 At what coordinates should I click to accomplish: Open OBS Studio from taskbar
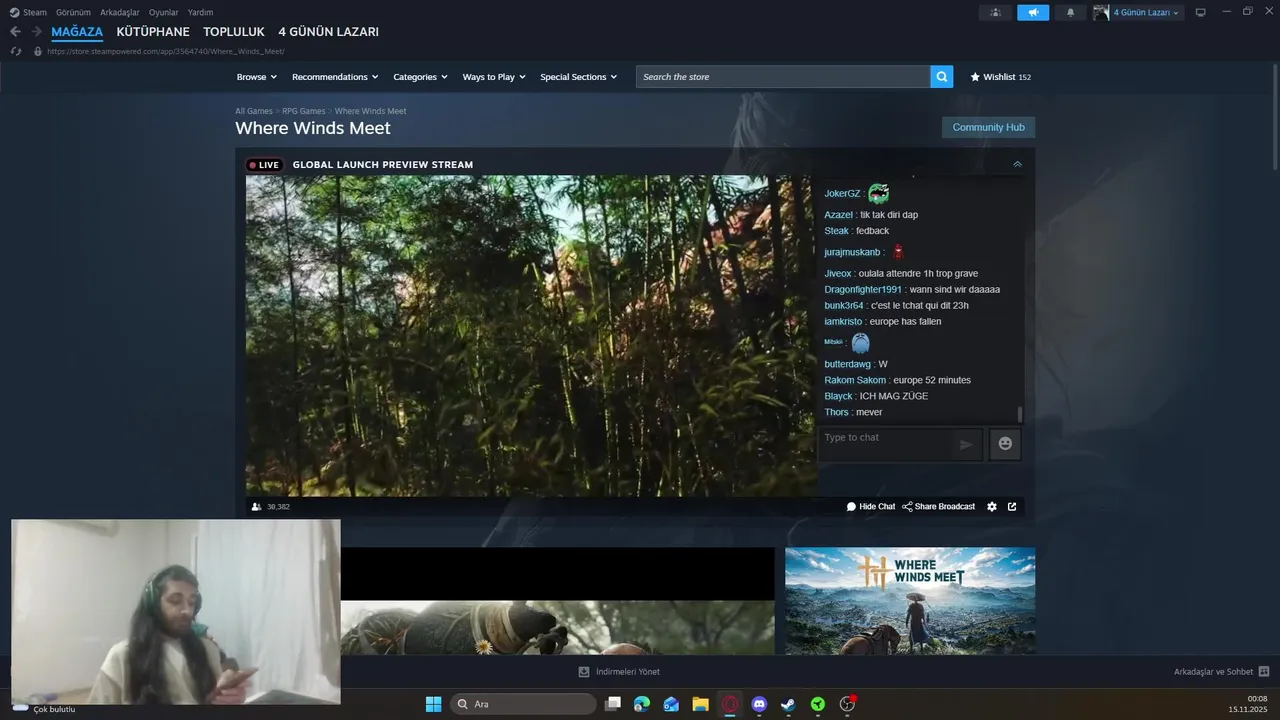click(x=847, y=704)
